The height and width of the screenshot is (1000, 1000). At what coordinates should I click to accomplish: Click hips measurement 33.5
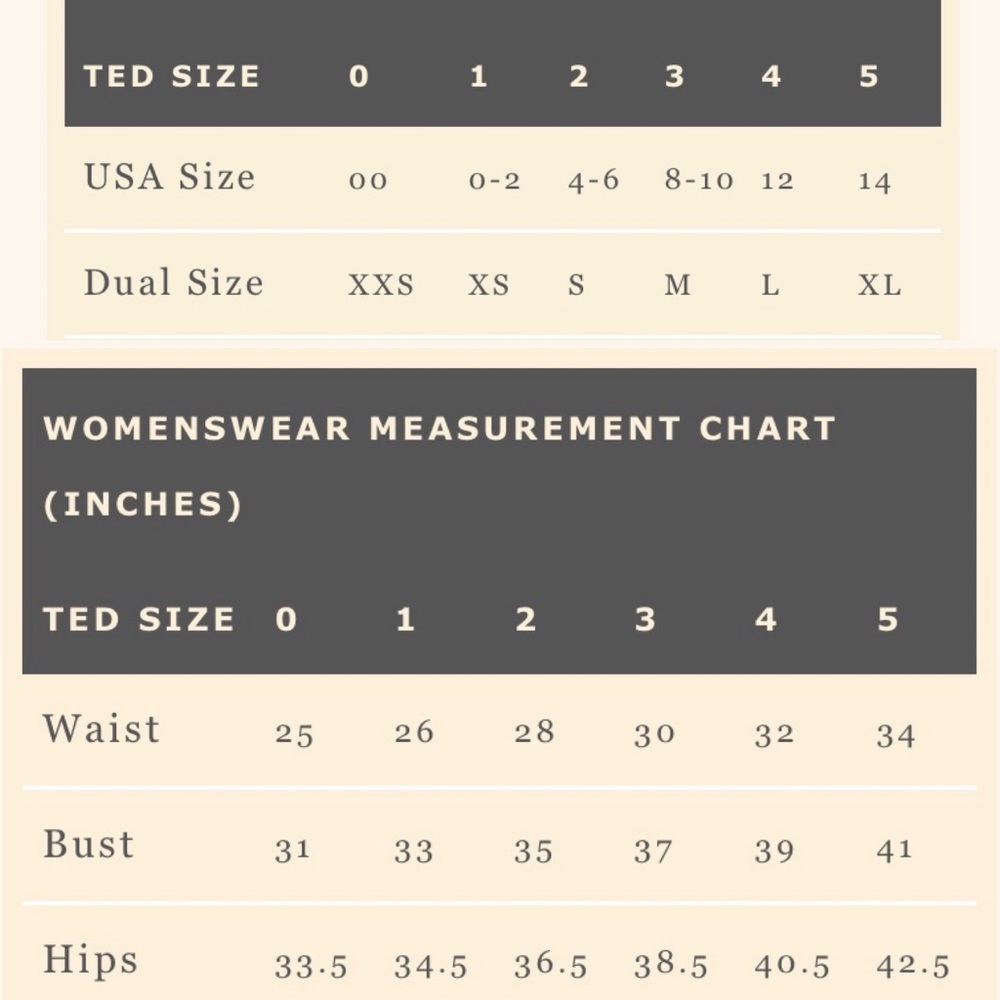coord(311,966)
